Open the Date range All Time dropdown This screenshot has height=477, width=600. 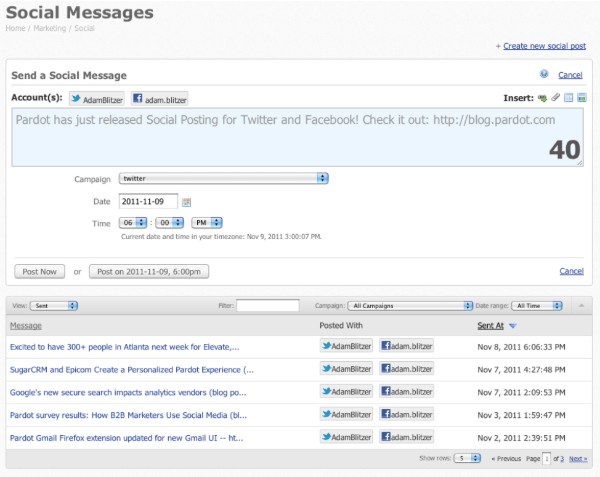pyautogui.click(x=536, y=306)
